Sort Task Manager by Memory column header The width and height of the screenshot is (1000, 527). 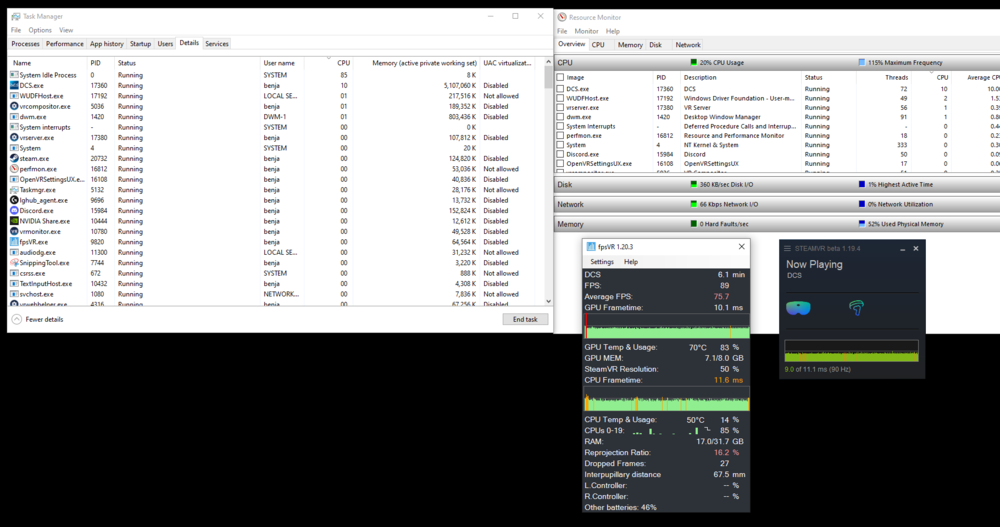pos(416,63)
